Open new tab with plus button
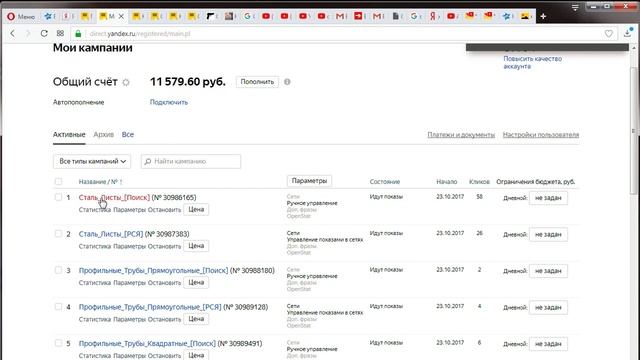The width and height of the screenshot is (640, 360). (x=543, y=16)
